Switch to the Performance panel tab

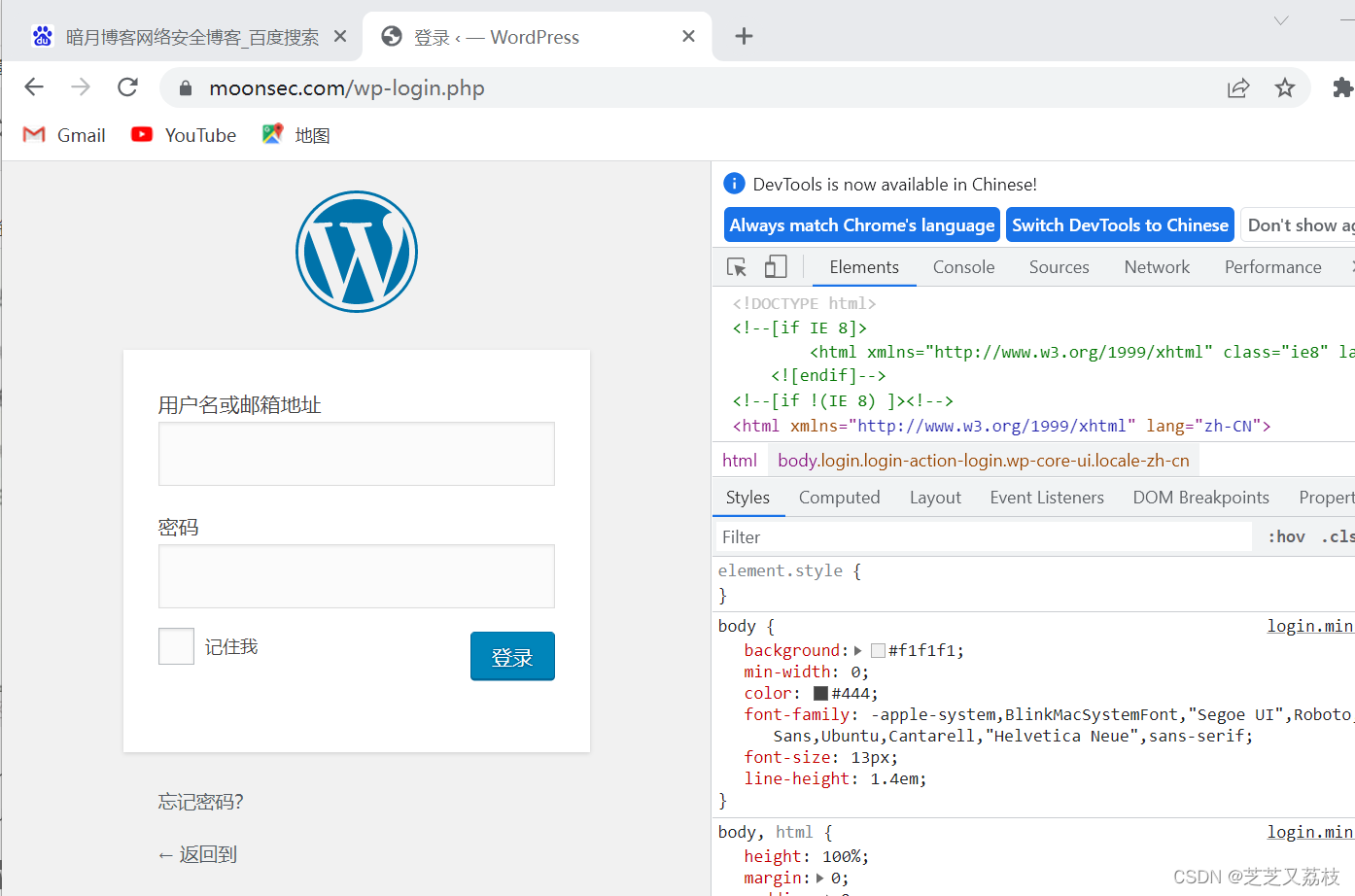[x=1272, y=267]
